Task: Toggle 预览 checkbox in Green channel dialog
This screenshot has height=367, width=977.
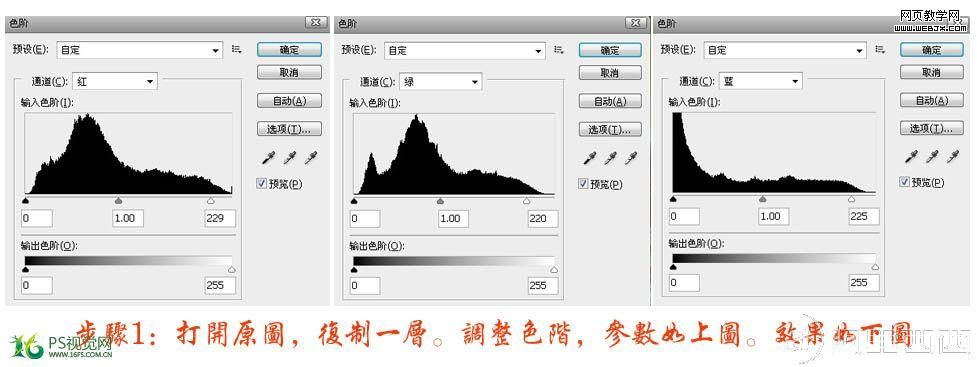Action: click(583, 183)
